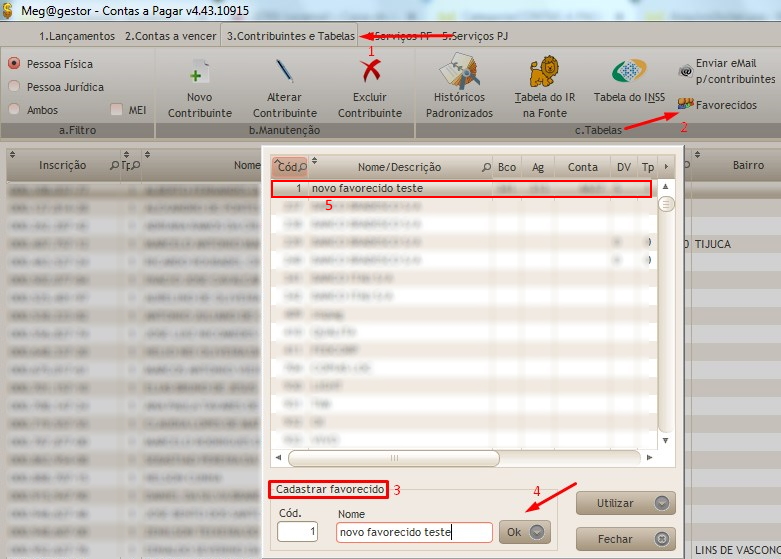Open Tabela do IR na Fonte lion icon
Viewport: 781px width, 559px height.
[x=543, y=72]
